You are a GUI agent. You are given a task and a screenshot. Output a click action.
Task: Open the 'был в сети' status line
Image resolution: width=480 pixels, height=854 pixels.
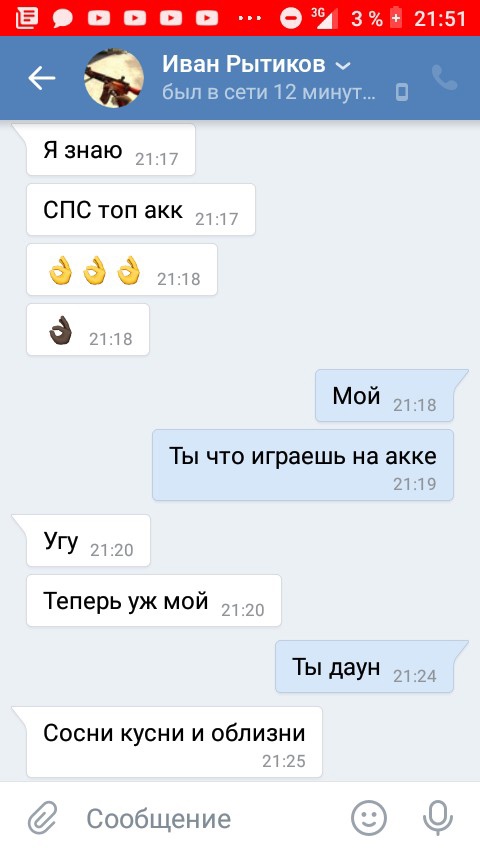click(269, 92)
